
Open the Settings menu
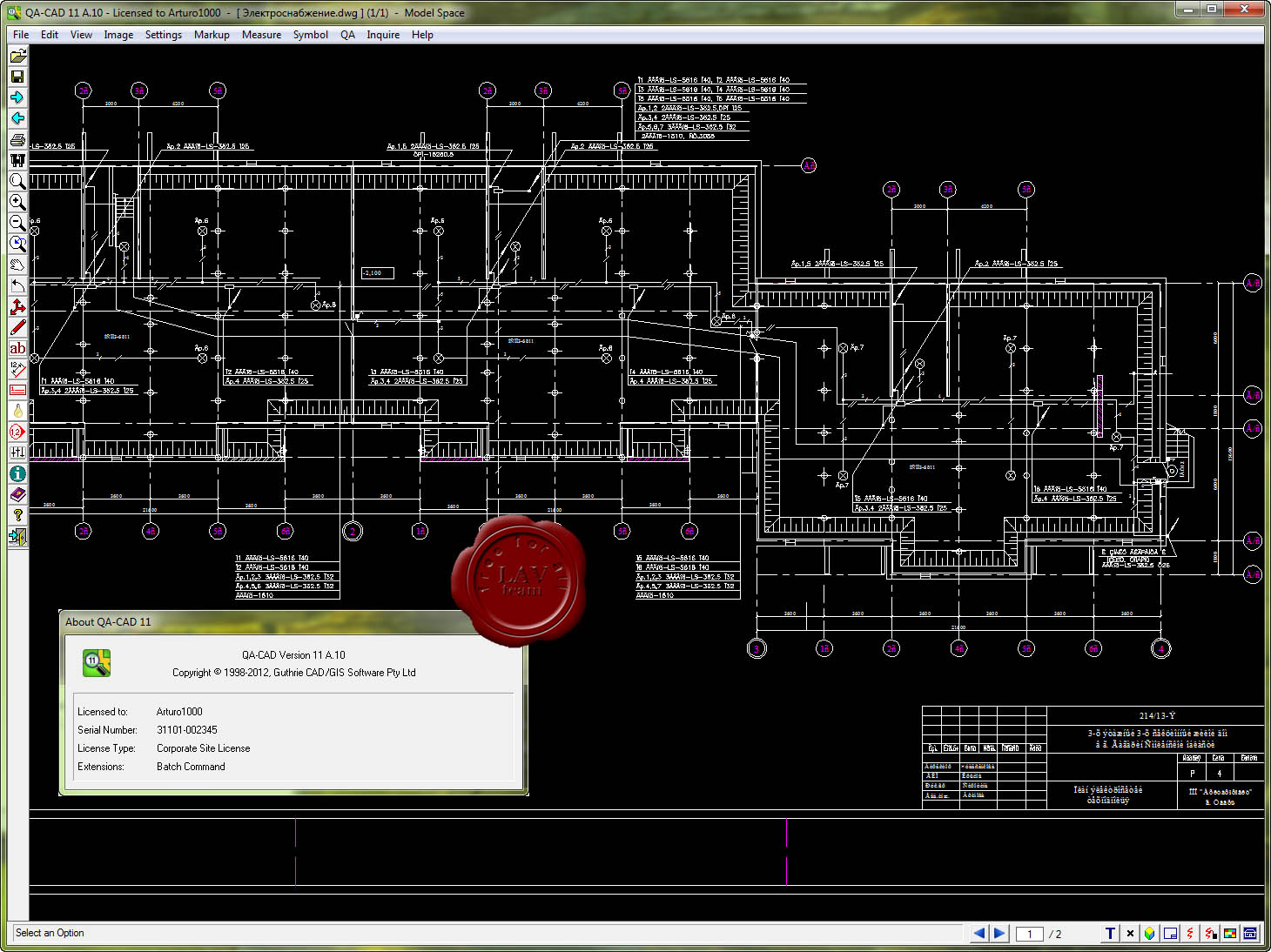coord(164,35)
